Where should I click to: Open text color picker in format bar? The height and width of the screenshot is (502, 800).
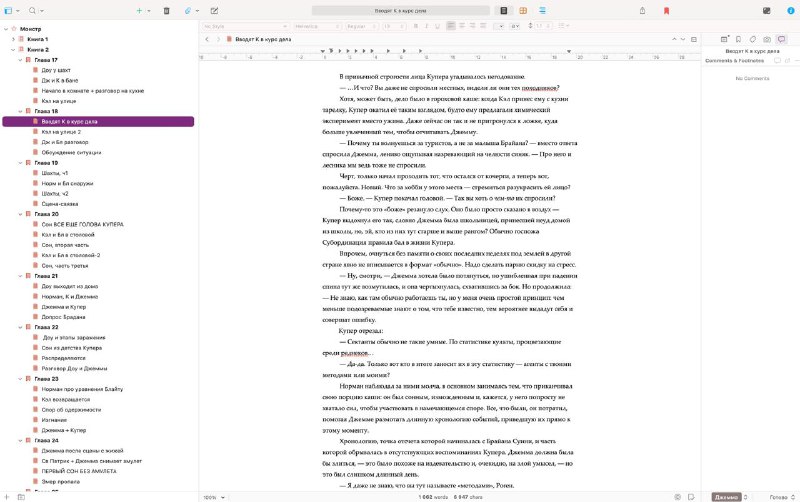coord(499,26)
